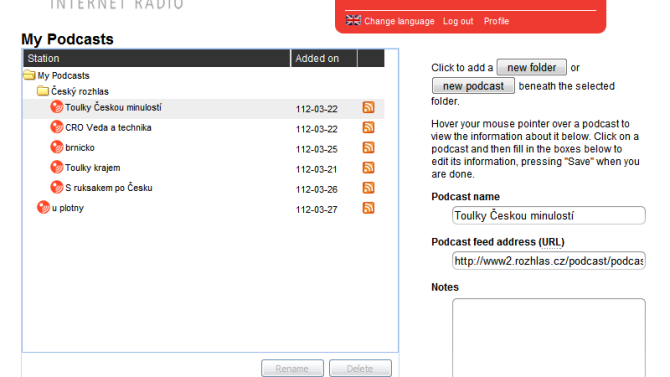Click the RSS feed icon for CRO Veda a technika
The width and height of the screenshot is (670, 377).
pyautogui.click(x=368, y=127)
